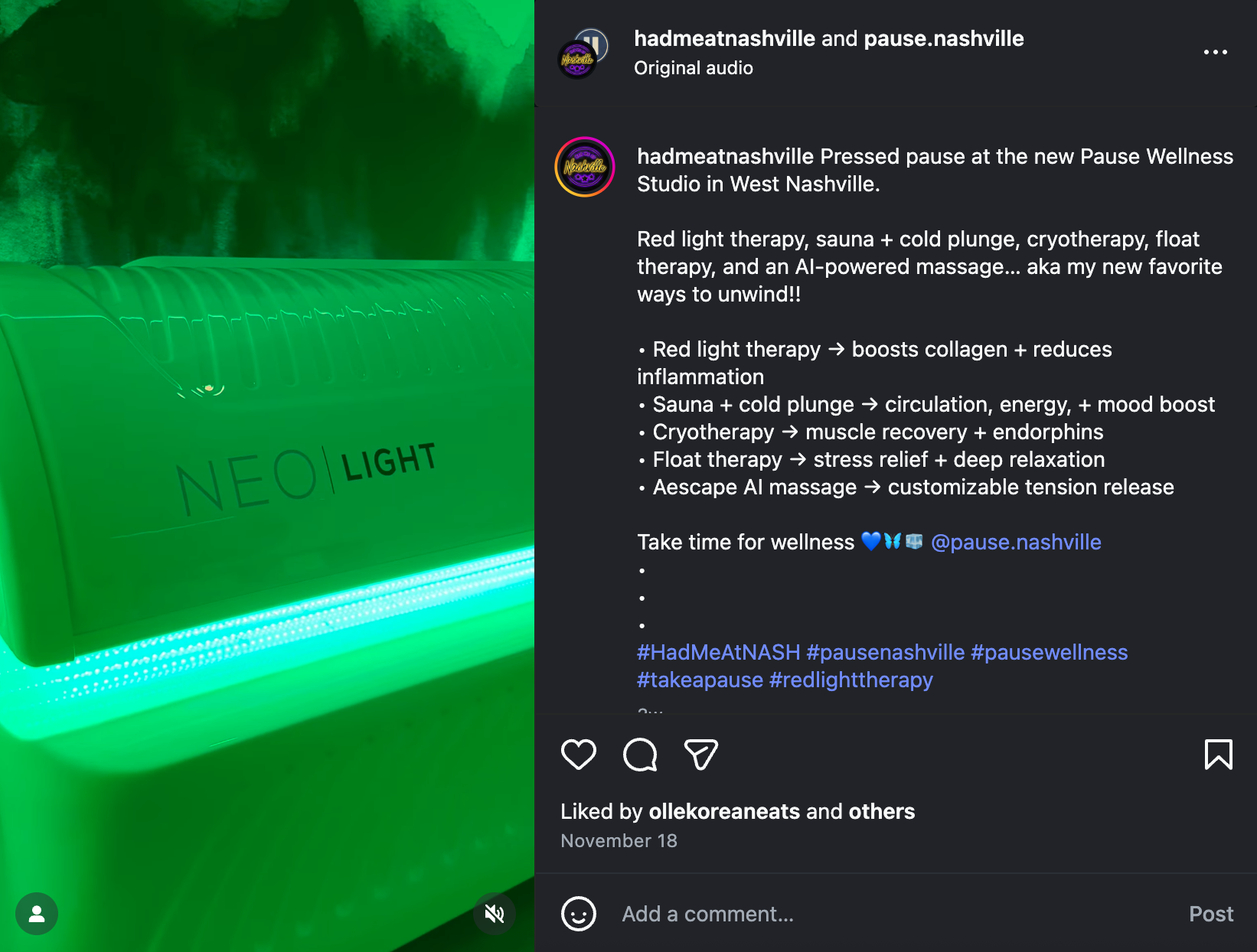Open the emoji picker in the comment box
This screenshot has width=1257, height=952.
tap(579, 914)
